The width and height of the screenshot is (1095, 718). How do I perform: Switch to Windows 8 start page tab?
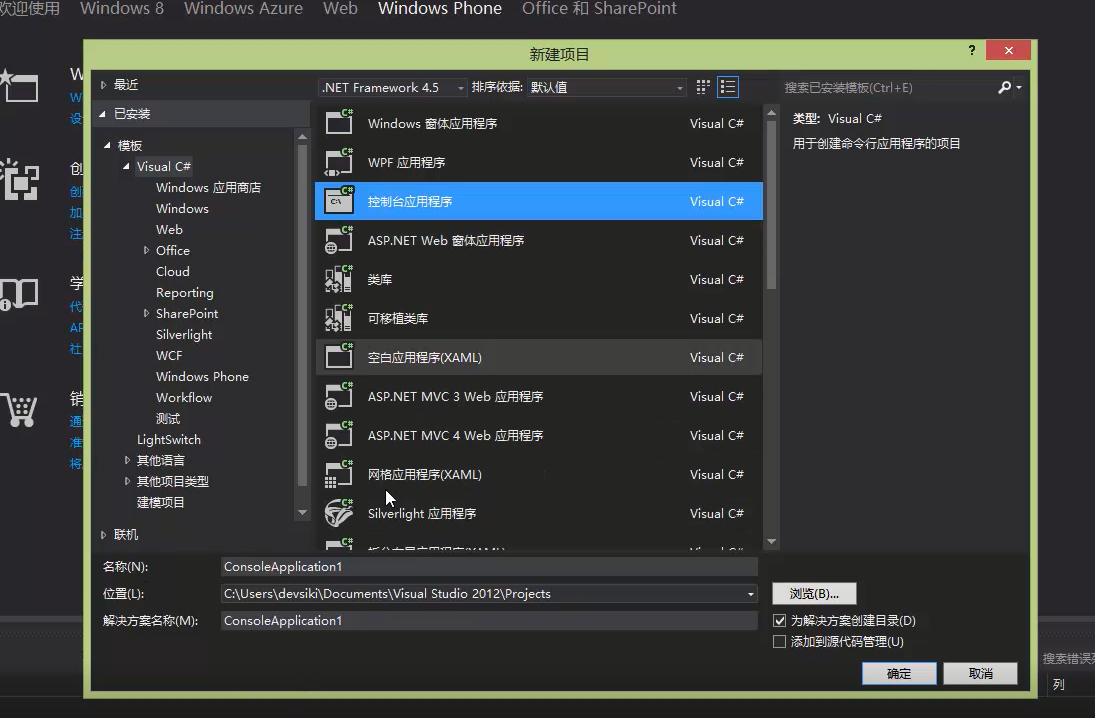[122, 8]
